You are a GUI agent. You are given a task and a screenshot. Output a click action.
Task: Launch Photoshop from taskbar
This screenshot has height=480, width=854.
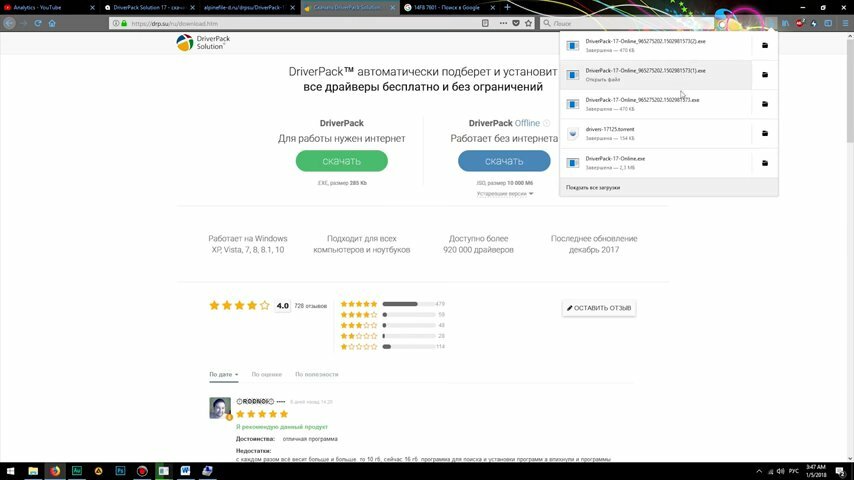click(x=120, y=471)
